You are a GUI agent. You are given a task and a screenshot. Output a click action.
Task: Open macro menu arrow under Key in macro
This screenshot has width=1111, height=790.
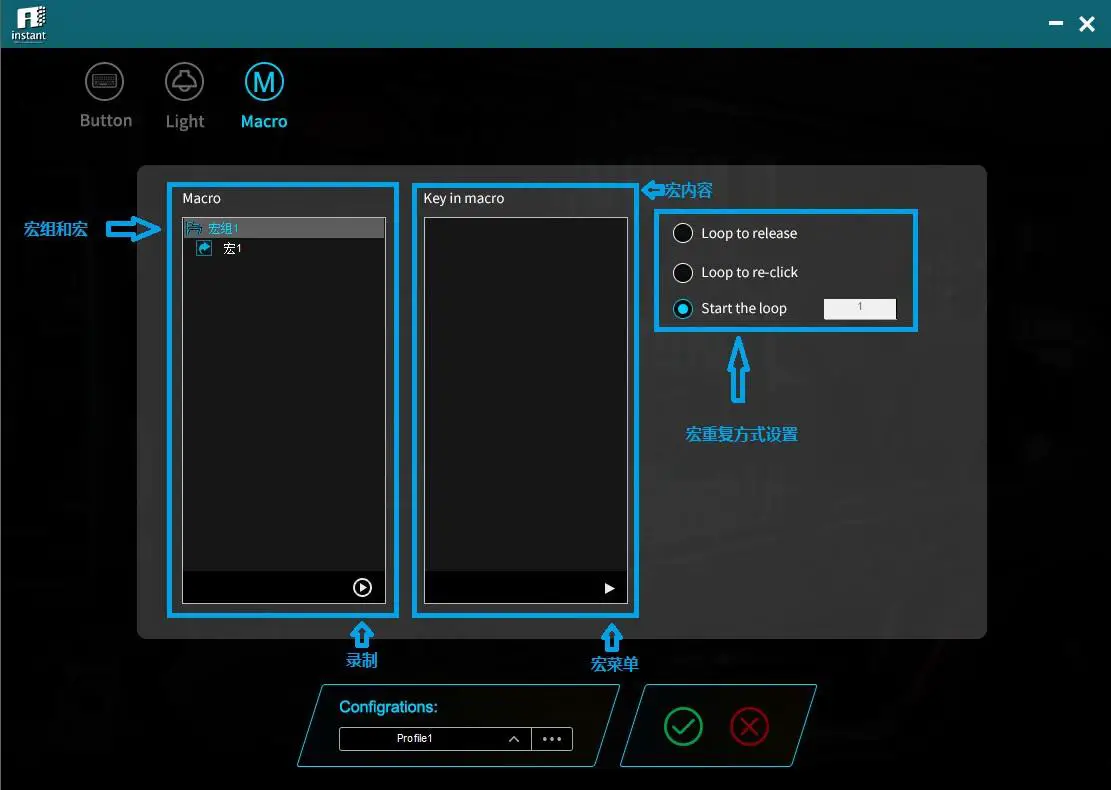(x=609, y=588)
